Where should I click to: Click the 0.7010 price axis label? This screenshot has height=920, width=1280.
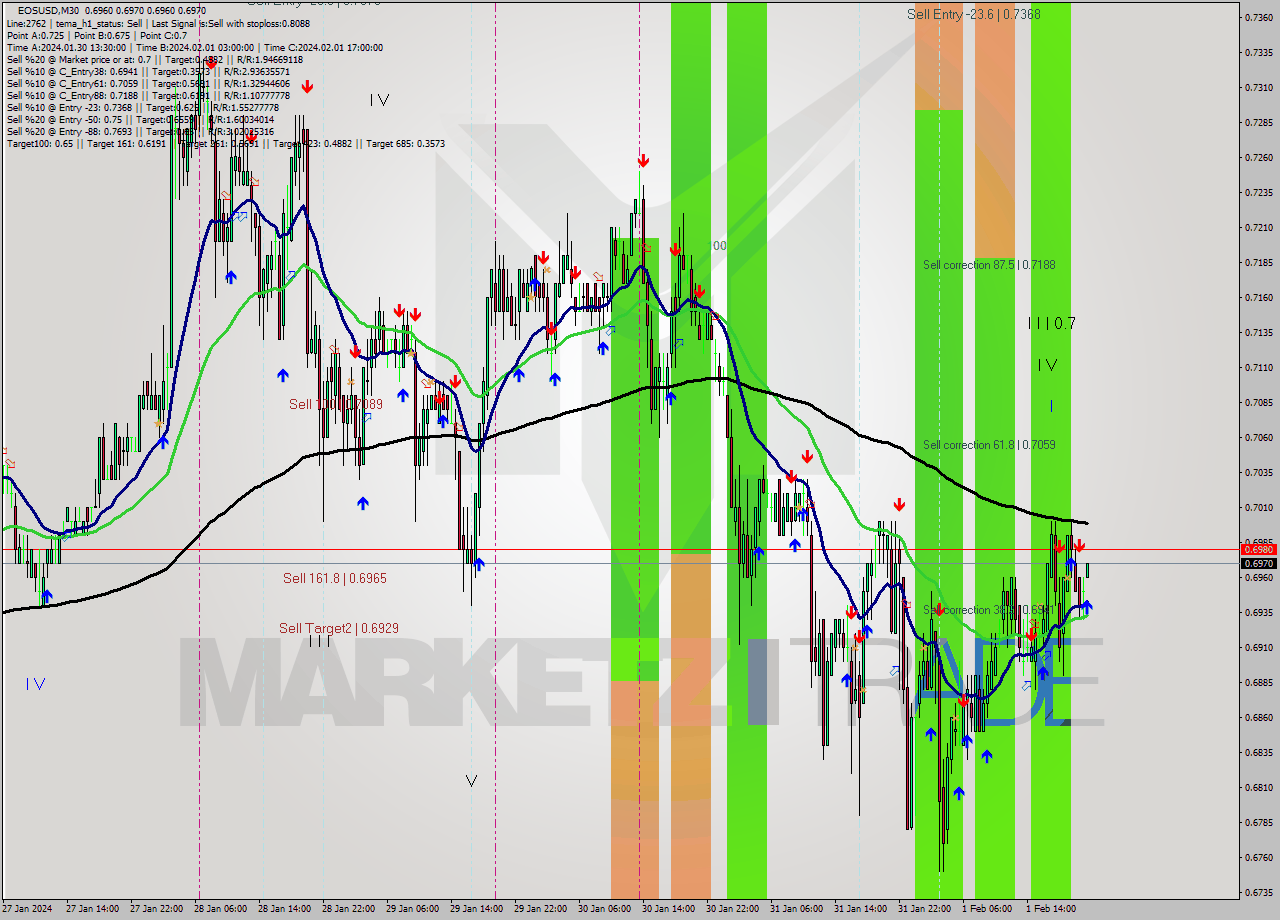[1258, 507]
